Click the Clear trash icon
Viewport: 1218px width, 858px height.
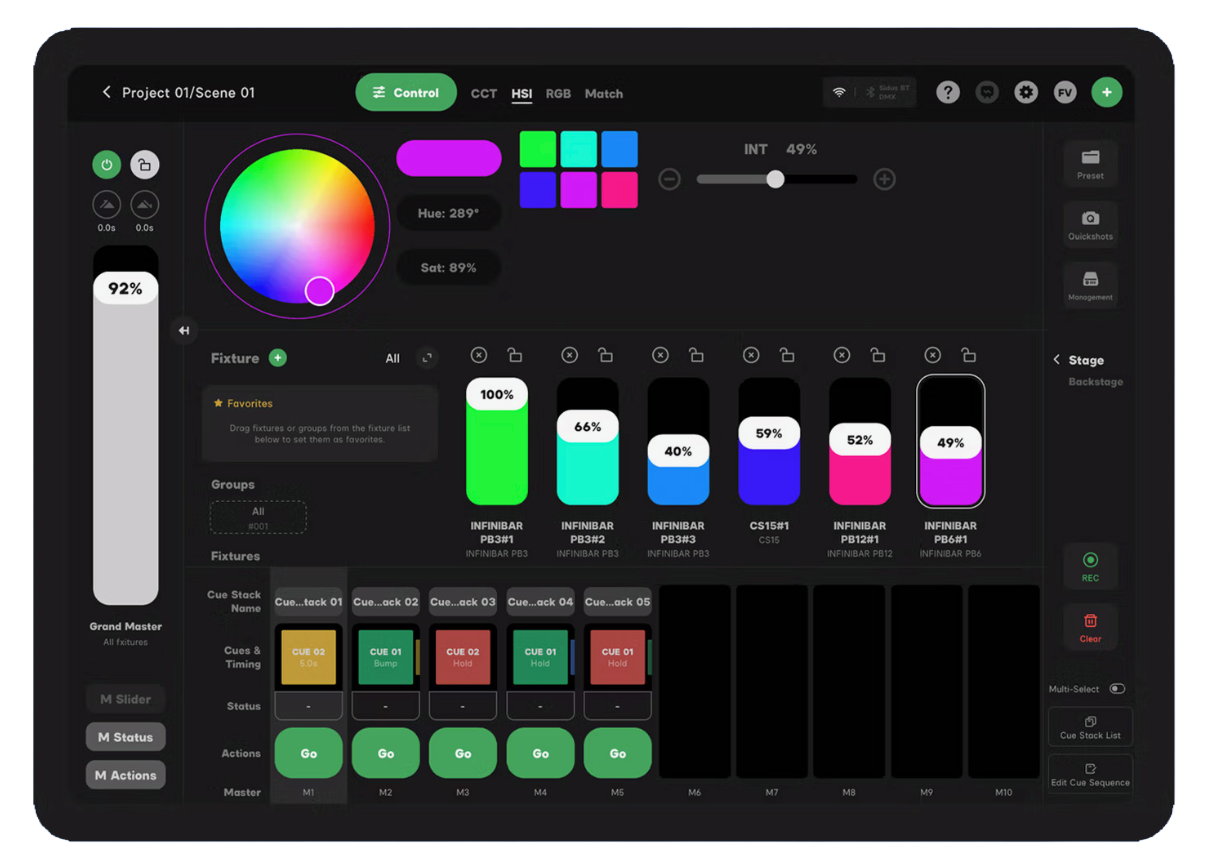coord(1090,627)
